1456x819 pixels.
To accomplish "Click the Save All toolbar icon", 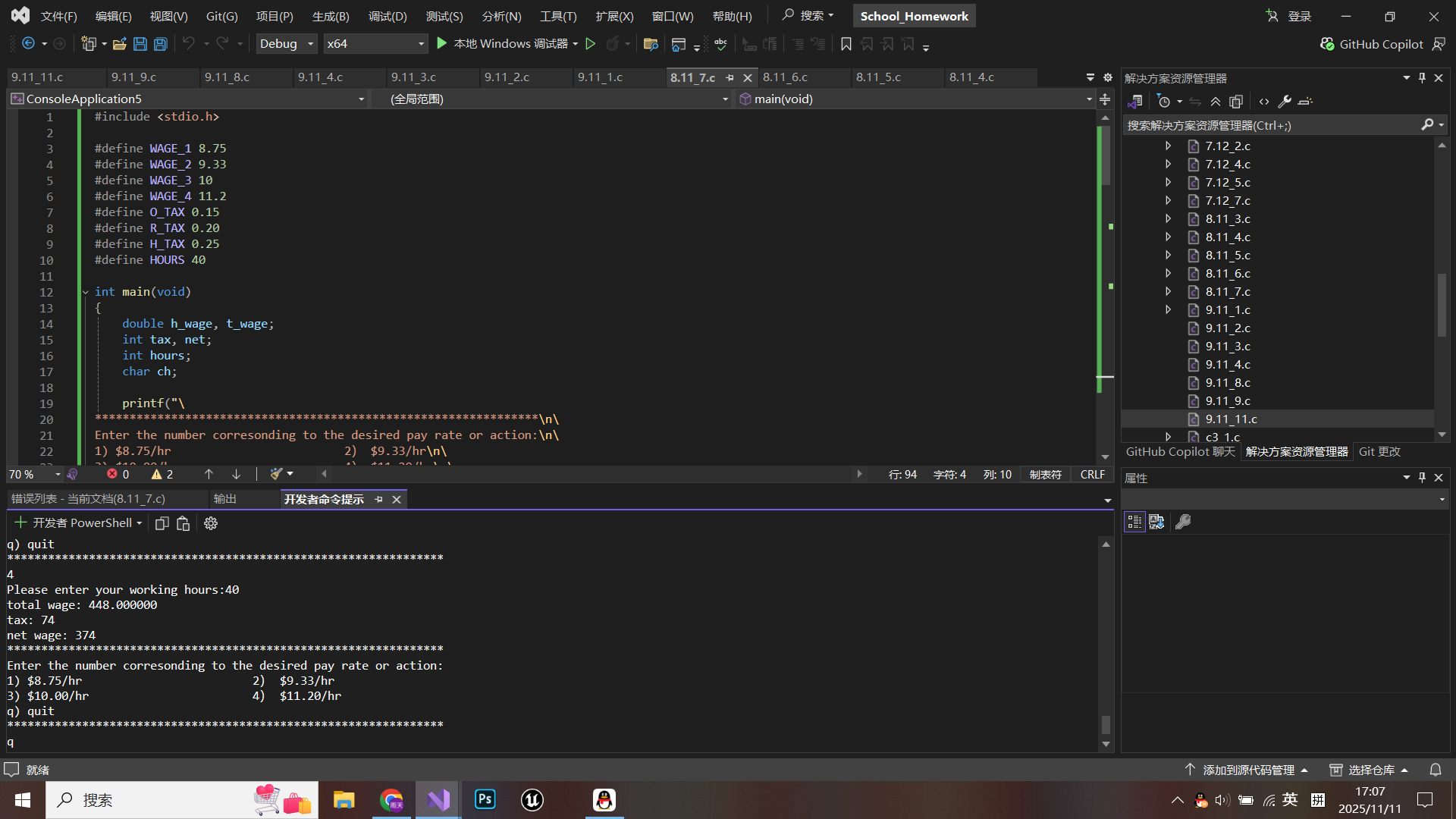I will point(161,44).
